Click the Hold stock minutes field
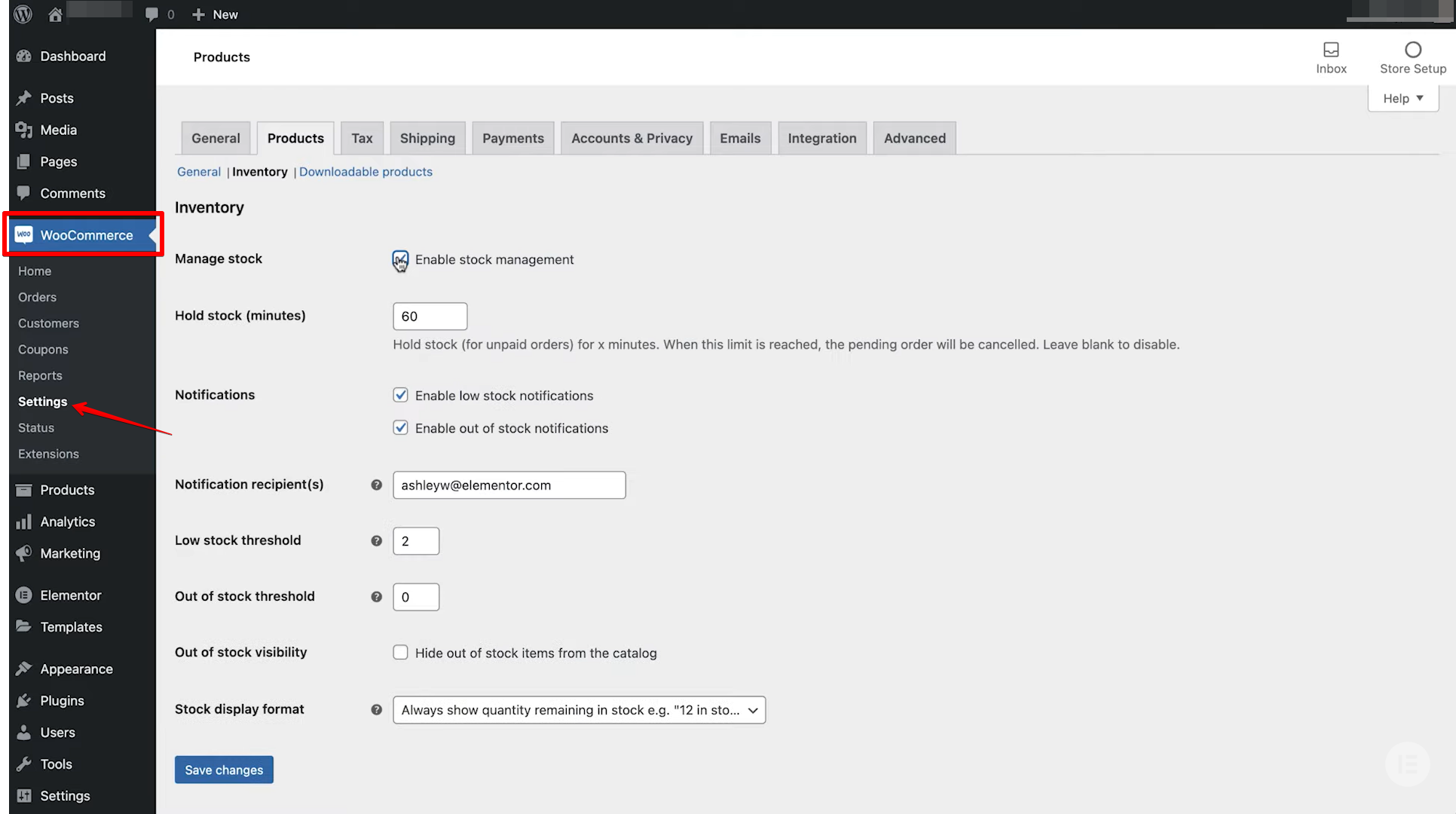This screenshot has height=814, width=1456. (430, 317)
